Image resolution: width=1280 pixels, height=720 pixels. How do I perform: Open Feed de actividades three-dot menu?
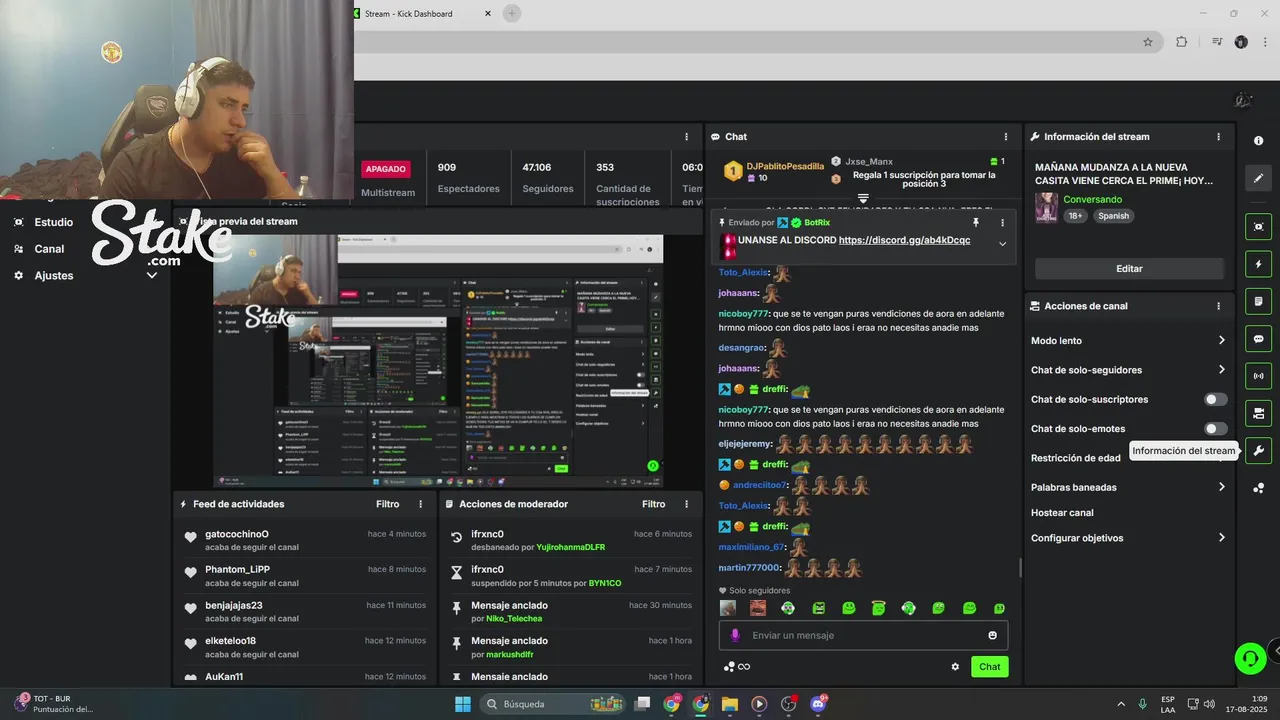pos(420,504)
